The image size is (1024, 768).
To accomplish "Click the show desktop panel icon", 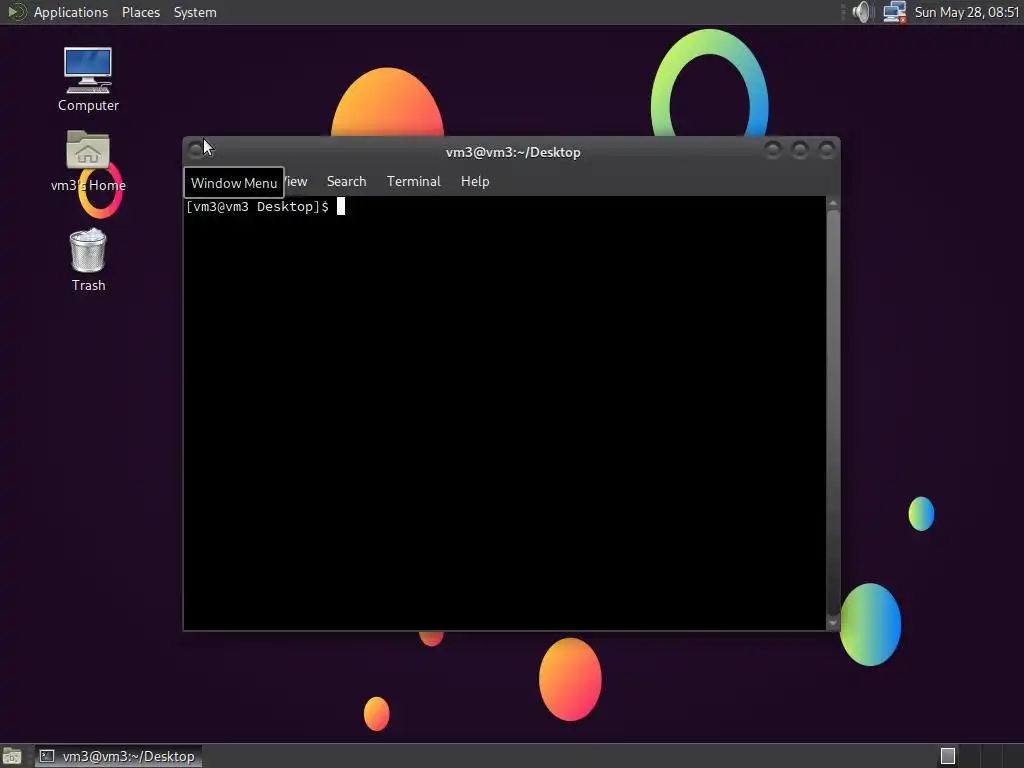I will [12, 756].
